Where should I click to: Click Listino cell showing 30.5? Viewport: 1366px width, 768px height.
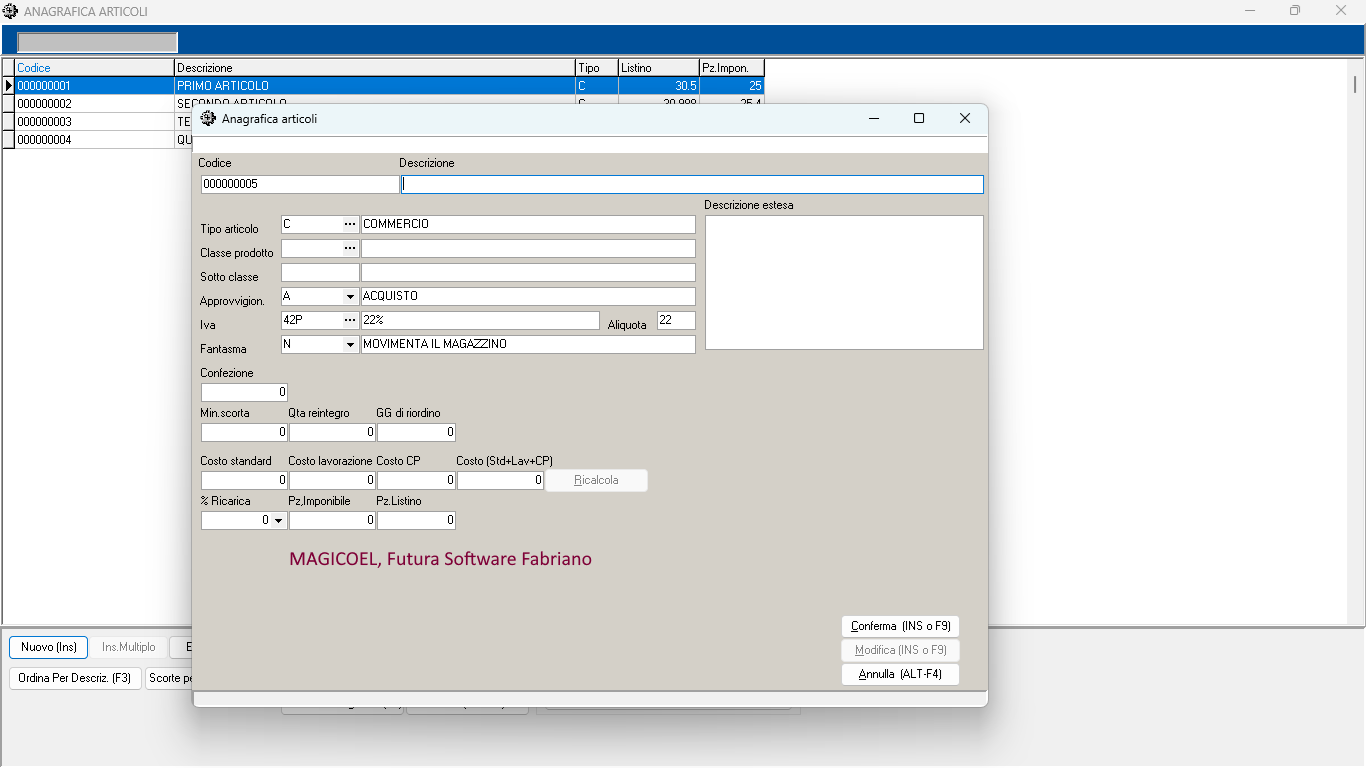click(x=658, y=86)
